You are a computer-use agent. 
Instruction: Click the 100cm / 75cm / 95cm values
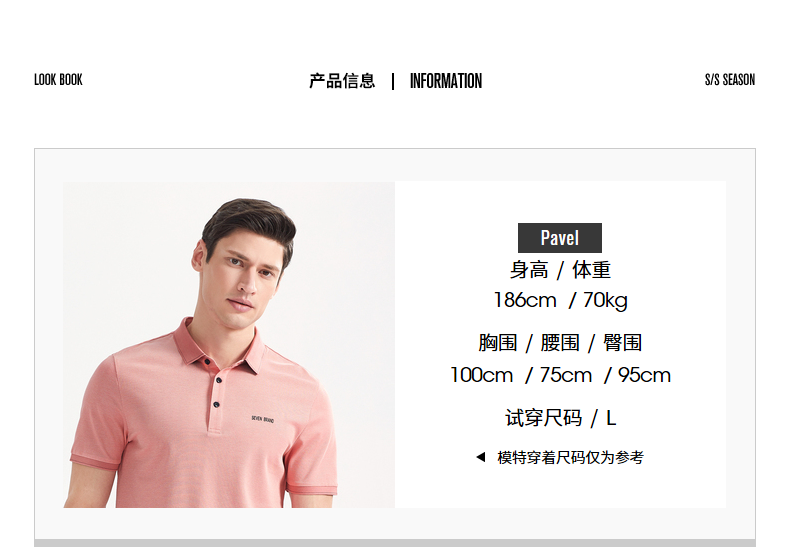tap(560, 375)
